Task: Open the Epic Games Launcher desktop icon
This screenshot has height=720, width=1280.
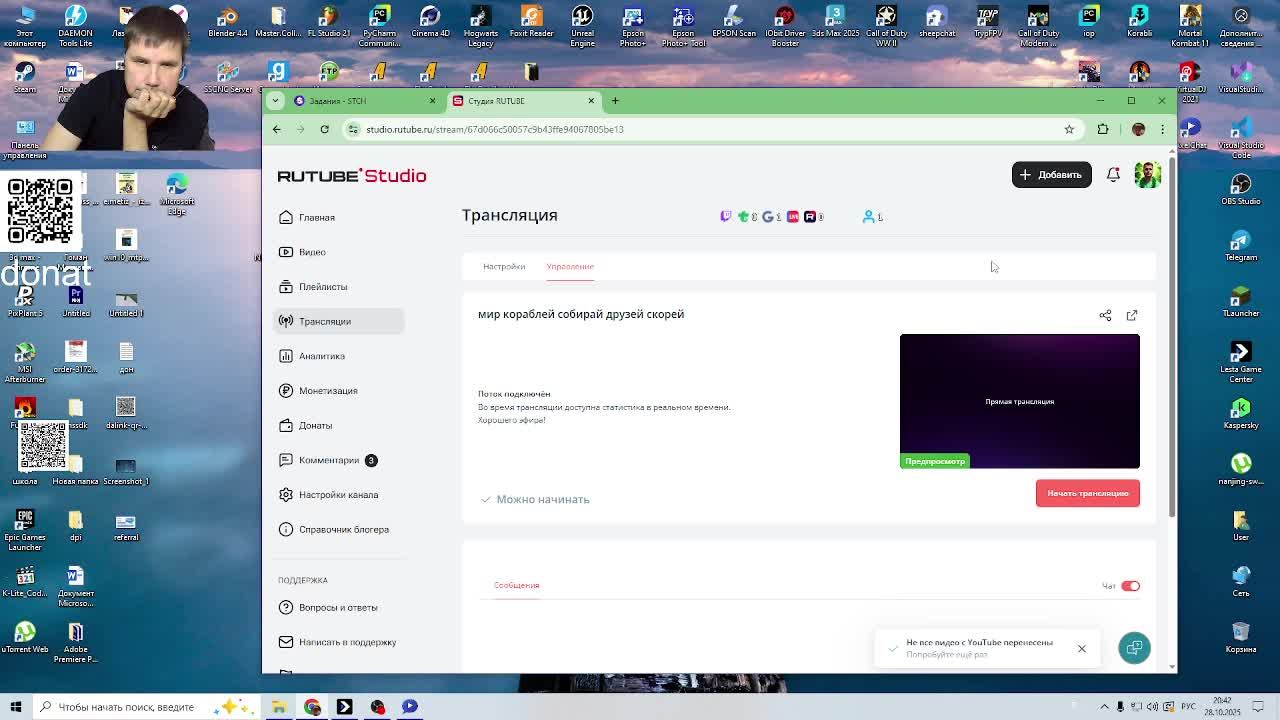Action: tap(25, 531)
